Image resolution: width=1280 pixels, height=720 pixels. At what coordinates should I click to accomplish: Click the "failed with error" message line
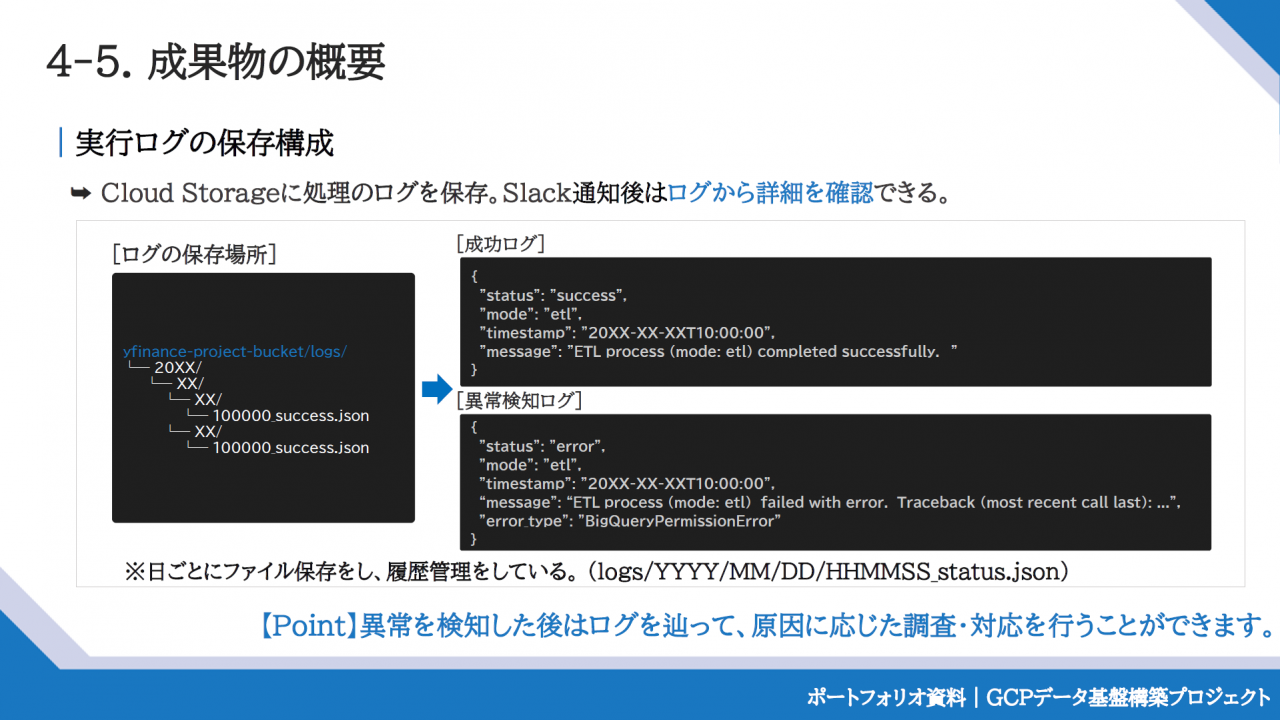tap(830, 502)
